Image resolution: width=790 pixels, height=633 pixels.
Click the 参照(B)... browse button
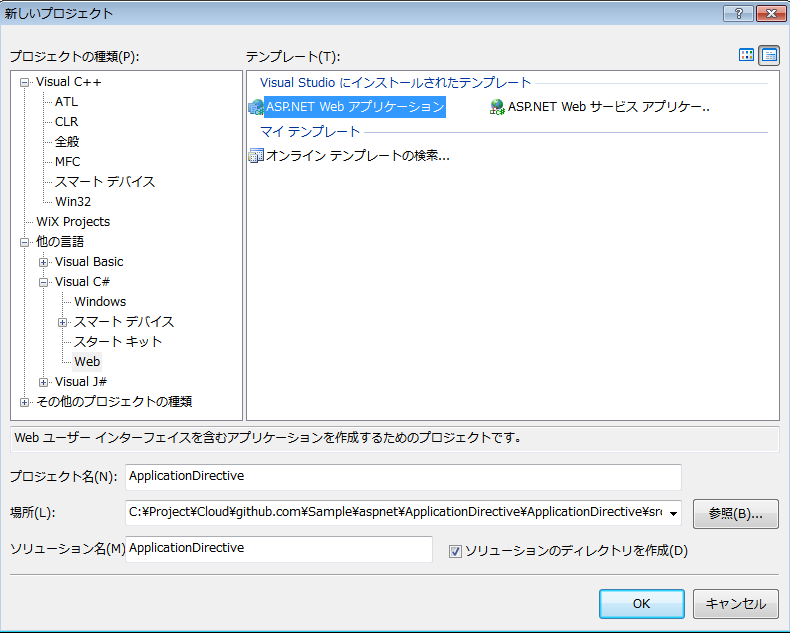736,514
